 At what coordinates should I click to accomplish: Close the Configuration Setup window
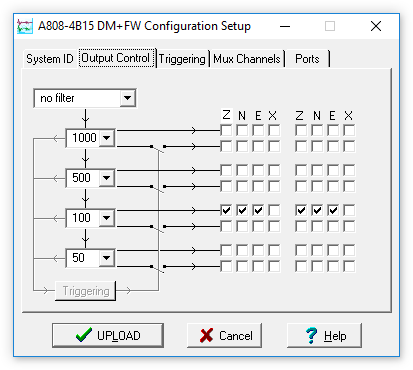tap(376, 26)
